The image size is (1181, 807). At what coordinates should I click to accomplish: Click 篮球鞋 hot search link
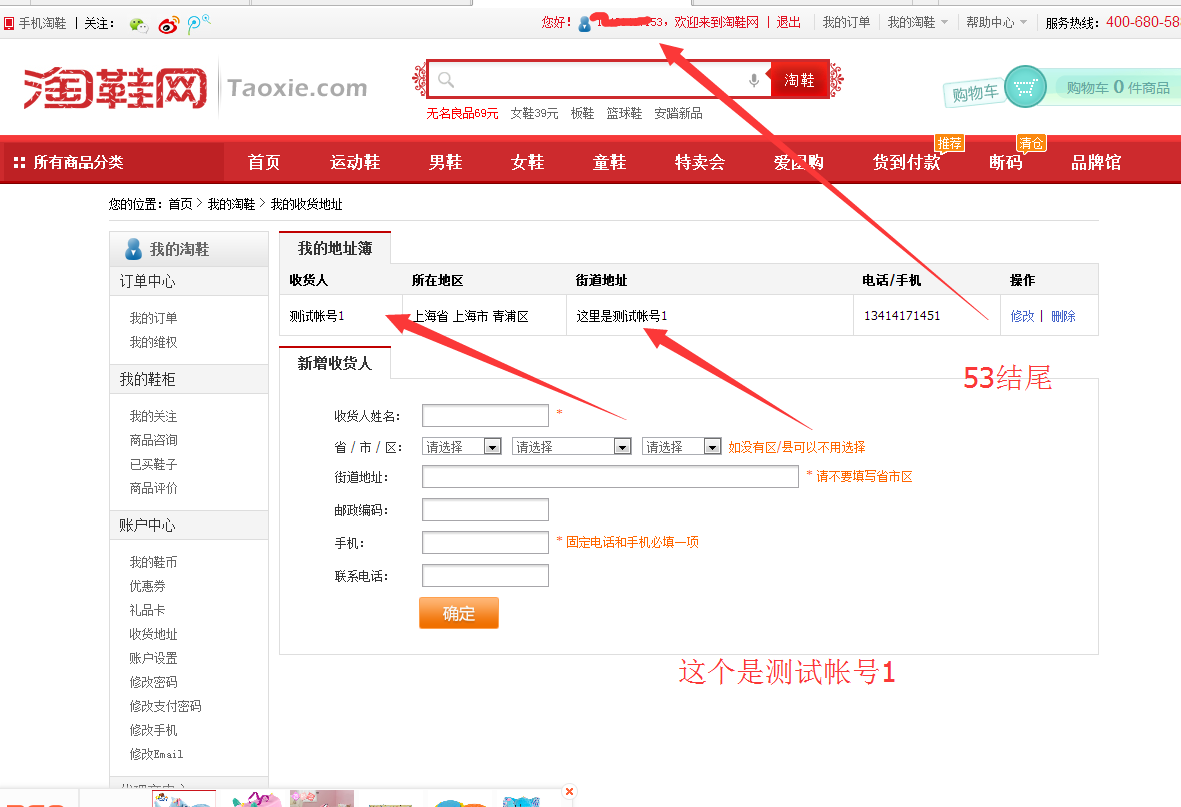624,113
